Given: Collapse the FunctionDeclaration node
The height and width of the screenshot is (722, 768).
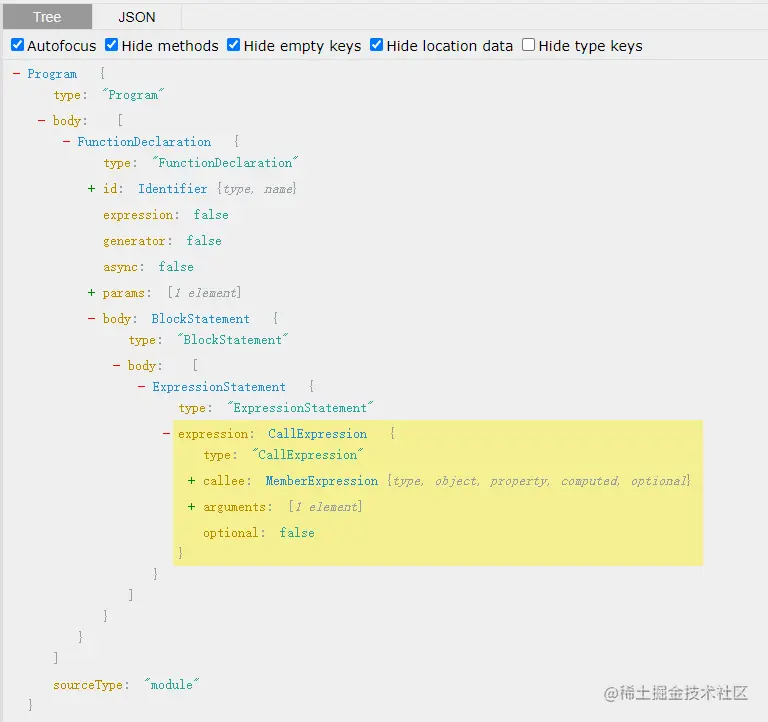Looking at the screenshot, I should 67,142.
